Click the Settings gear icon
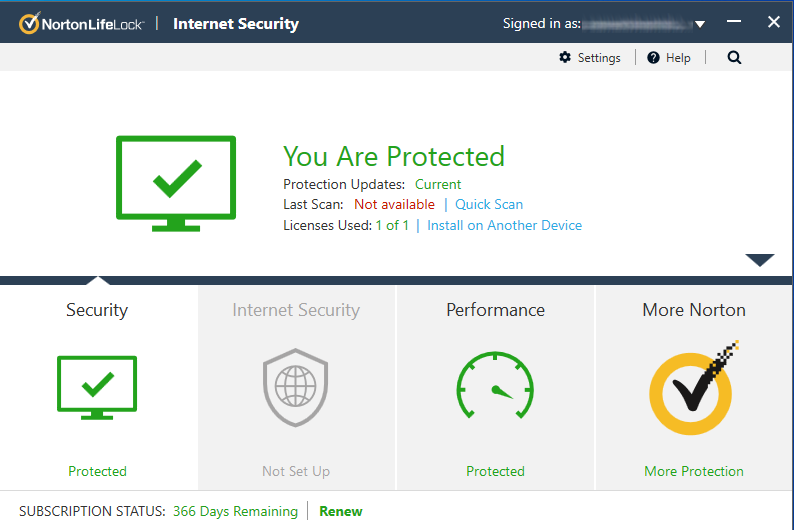Viewport: 794px width, 530px height. pyautogui.click(x=565, y=58)
